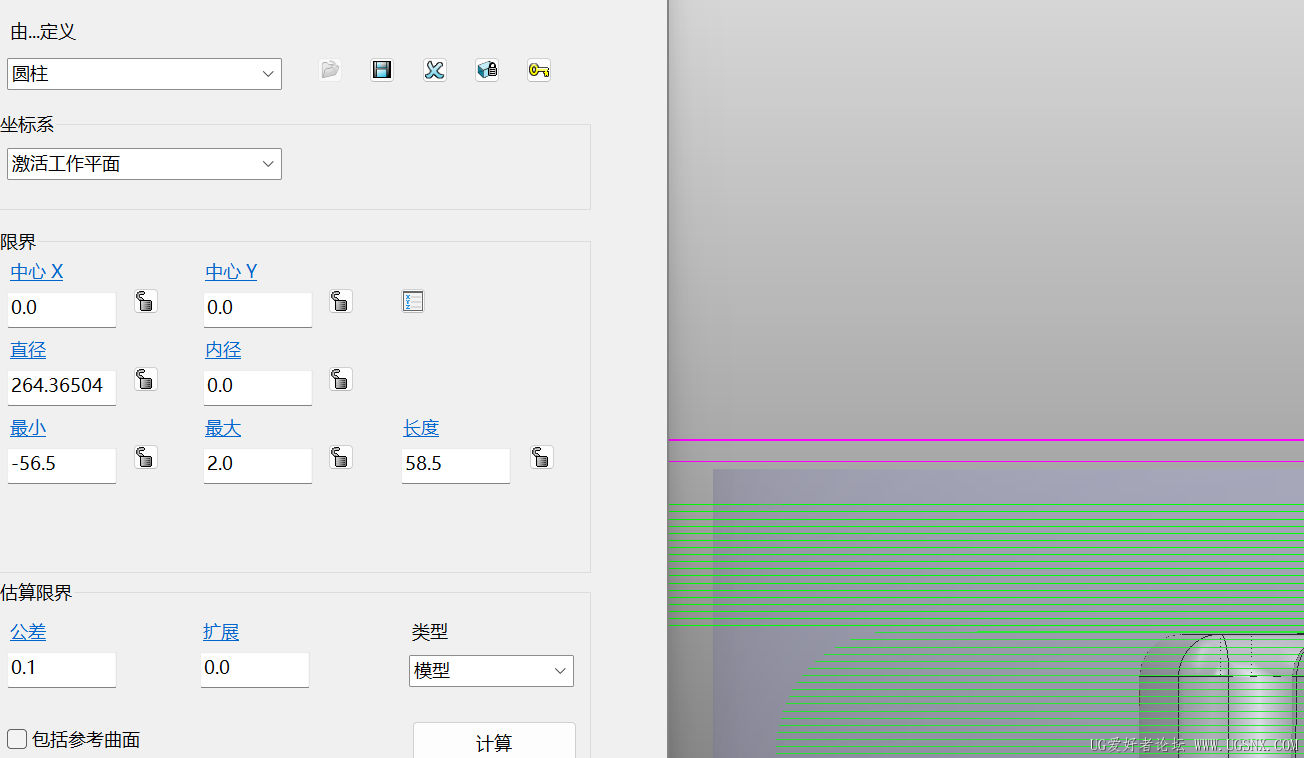
Task: Click the 直径 link label
Action: click(28, 350)
